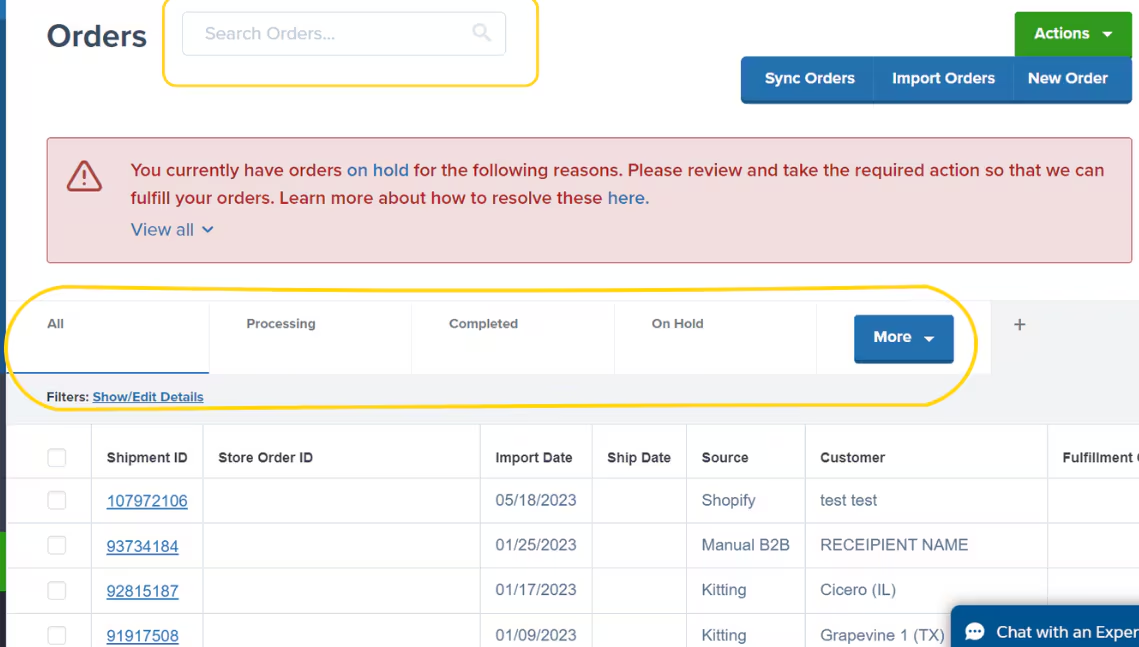This screenshot has height=647, width=1139.
Task: Switch to the Processing tab
Action: pyautogui.click(x=281, y=323)
